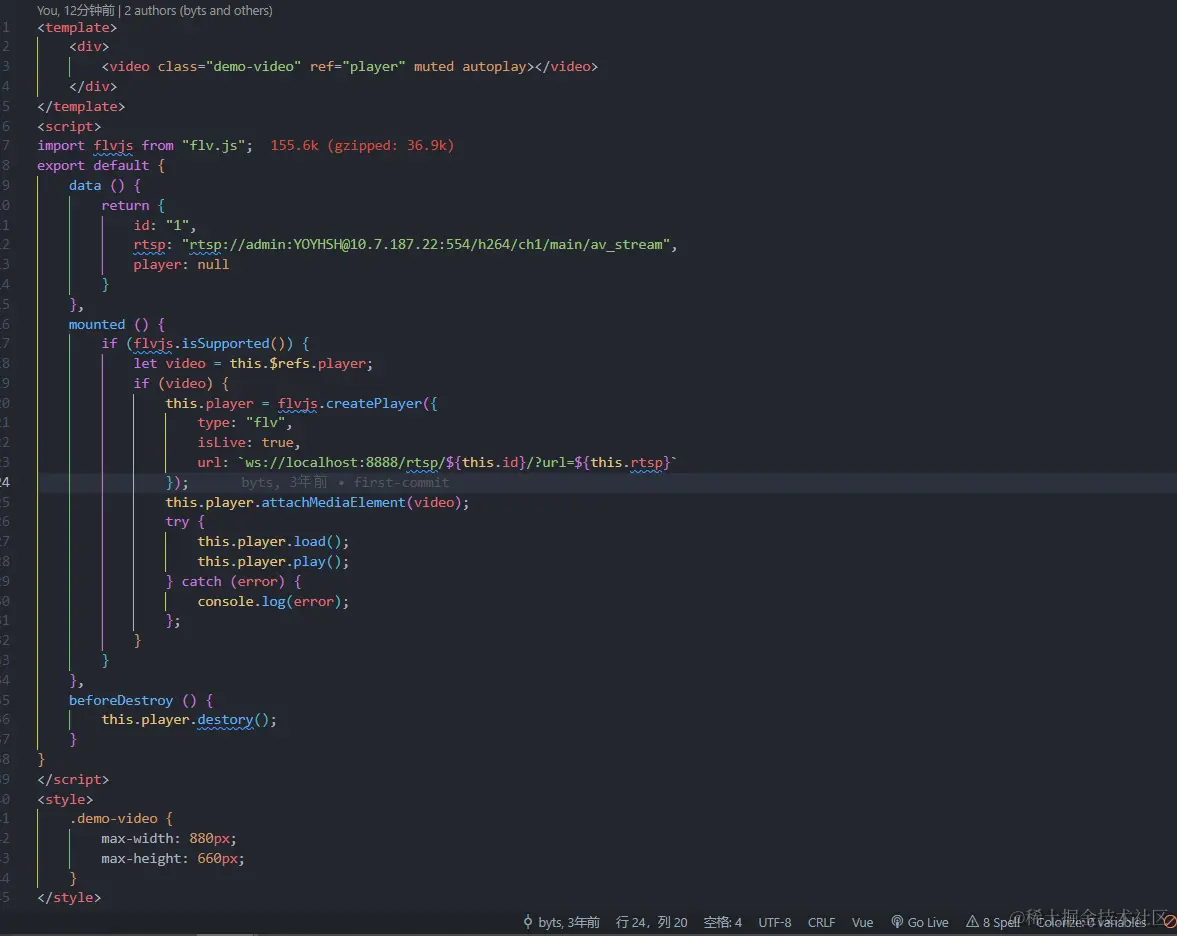
Task: Click the underlined "localhost:8888" in the ws URL
Action: click(341, 462)
